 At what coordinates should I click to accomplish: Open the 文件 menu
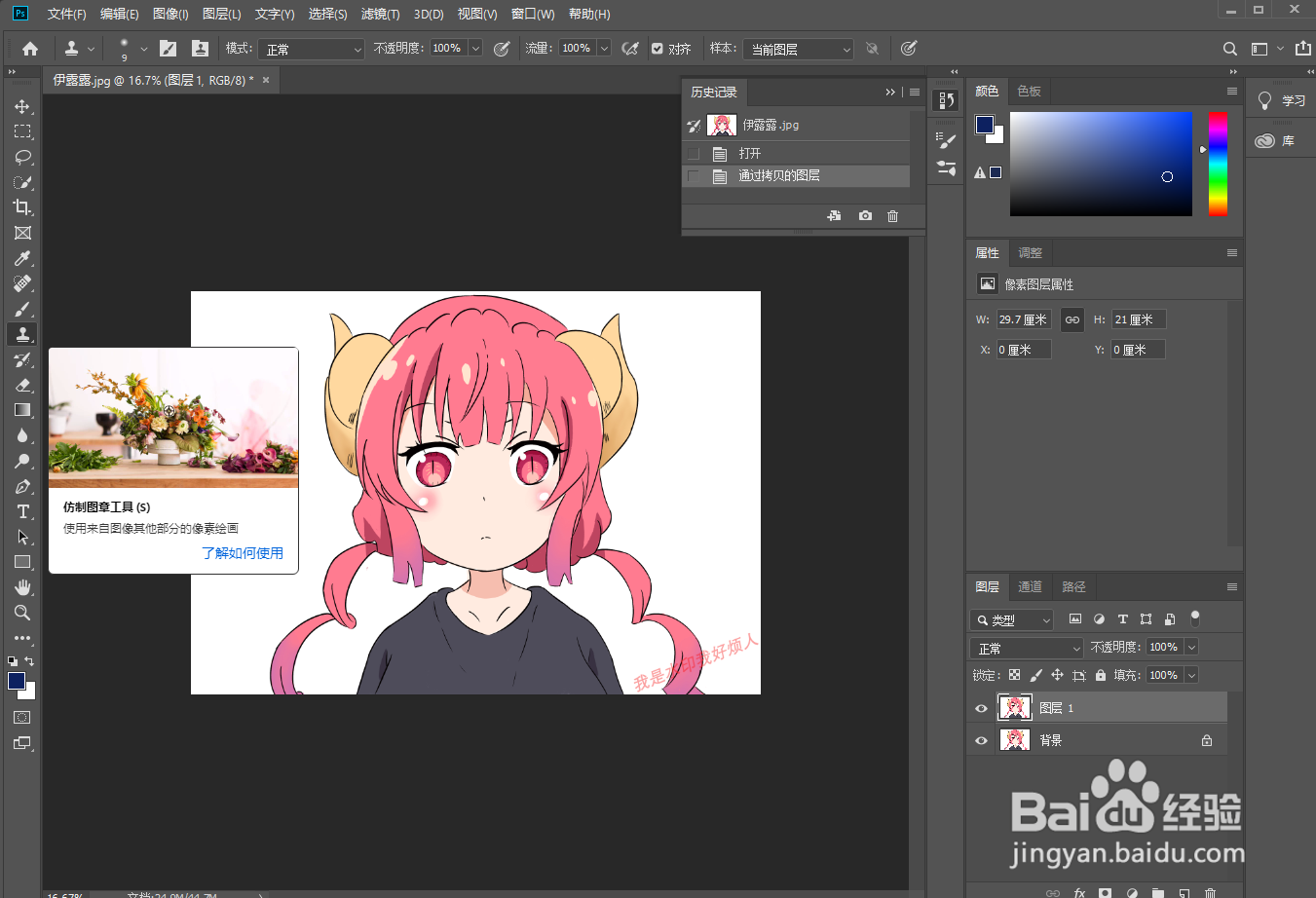(x=66, y=14)
